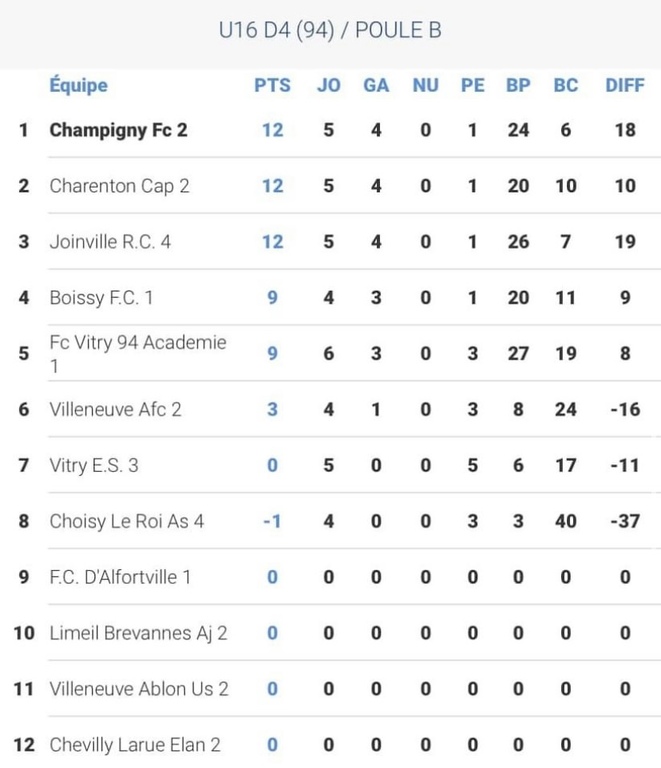The width and height of the screenshot is (661, 768).
Task: Open Chevilly Larue Elan 2 team
Action: 135,745
